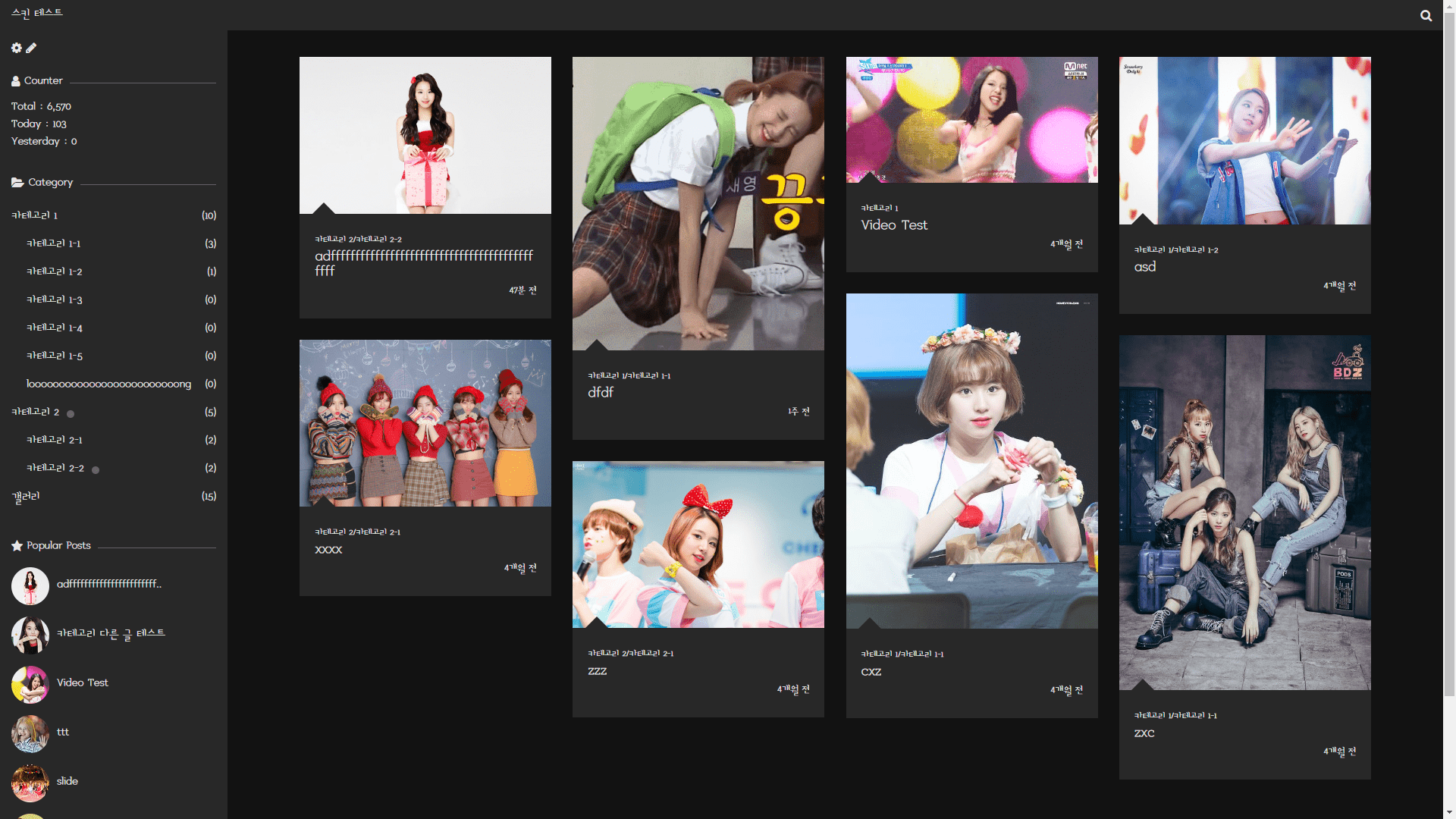Click the pencil write-post icon
The width and height of the screenshot is (1456, 819).
tap(31, 48)
